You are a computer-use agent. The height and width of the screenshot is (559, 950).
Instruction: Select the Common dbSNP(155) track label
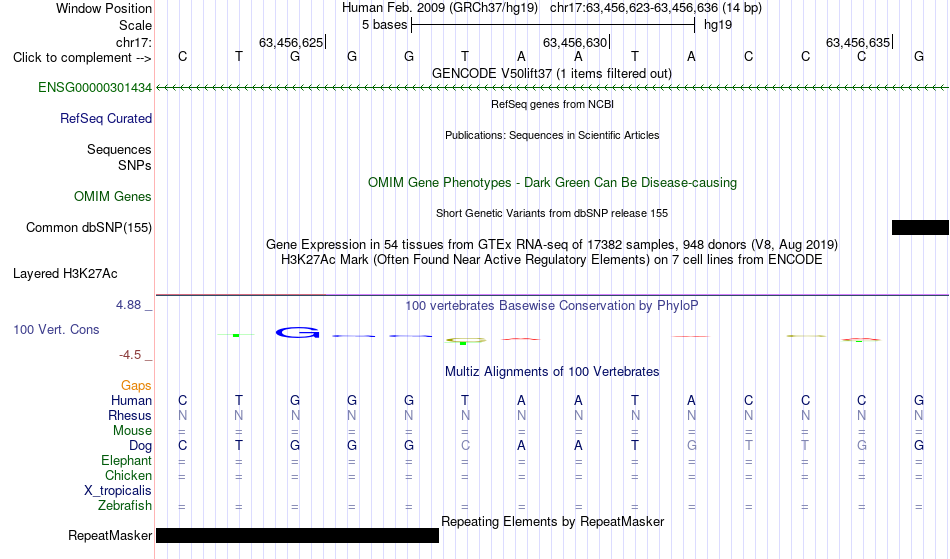click(88, 228)
